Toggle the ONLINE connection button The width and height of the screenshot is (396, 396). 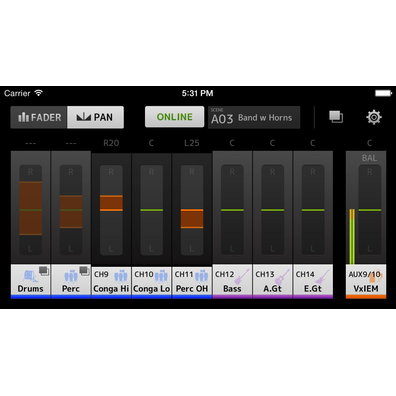pyautogui.click(x=174, y=117)
